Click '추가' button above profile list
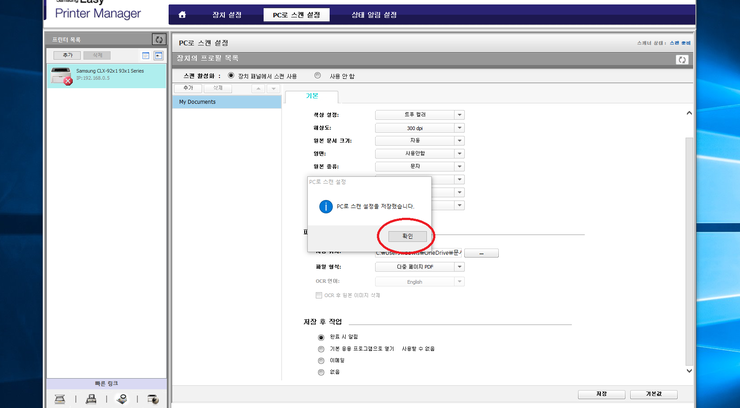This screenshot has width=740, height=408. (188, 88)
